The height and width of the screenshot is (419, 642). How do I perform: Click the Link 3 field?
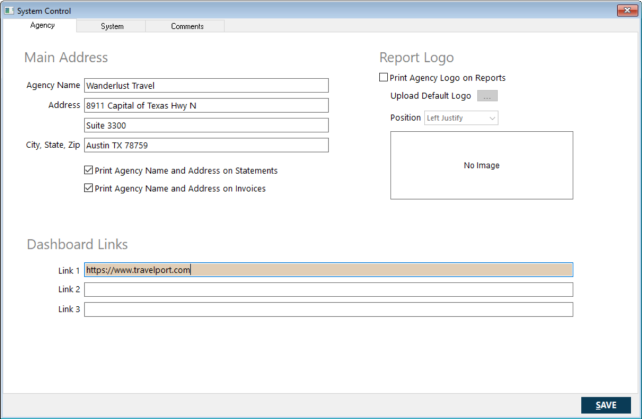328,310
